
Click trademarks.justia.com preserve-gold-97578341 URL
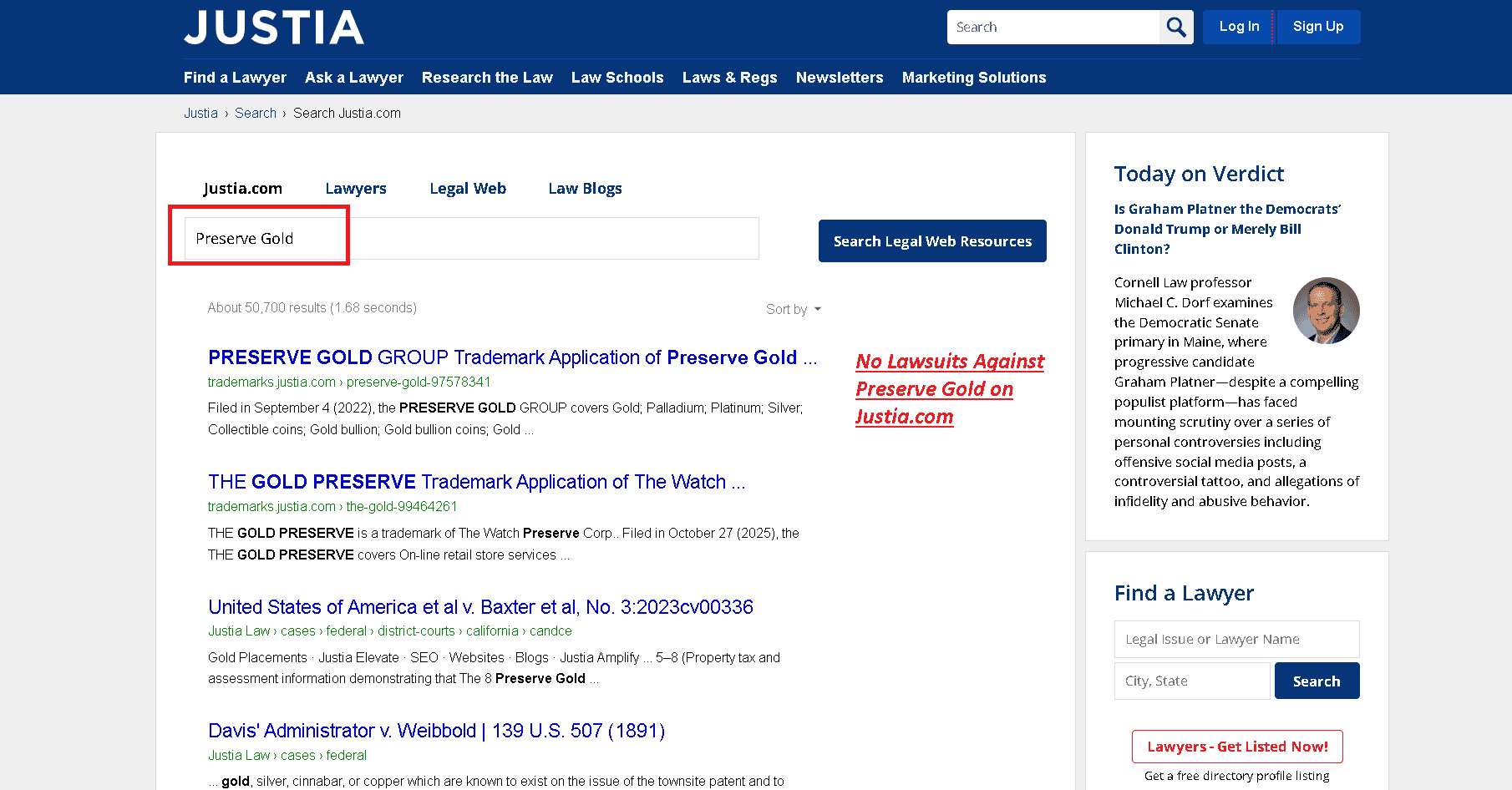tap(349, 382)
